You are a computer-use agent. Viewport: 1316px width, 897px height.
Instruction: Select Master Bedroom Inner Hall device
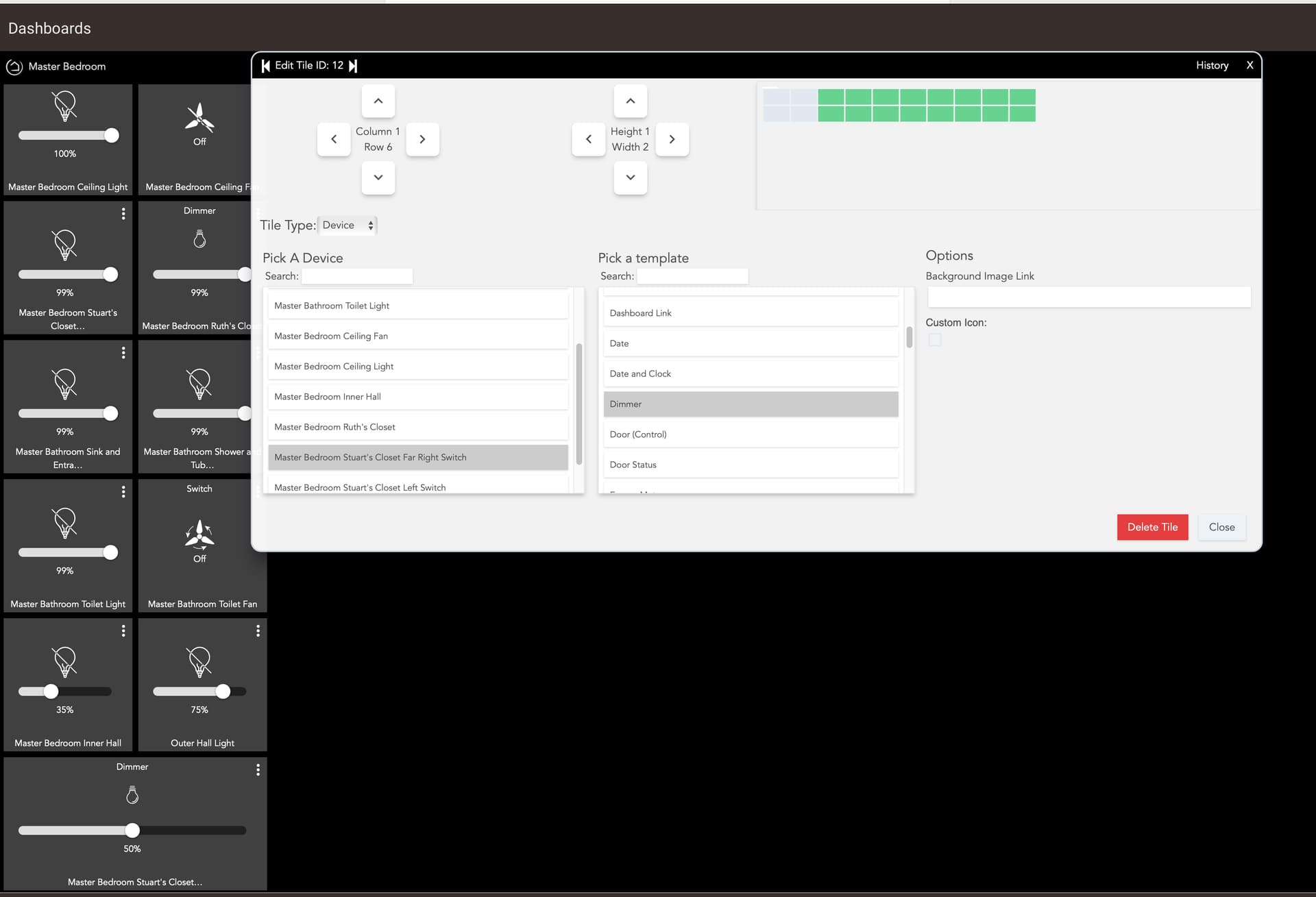pos(418,397)
